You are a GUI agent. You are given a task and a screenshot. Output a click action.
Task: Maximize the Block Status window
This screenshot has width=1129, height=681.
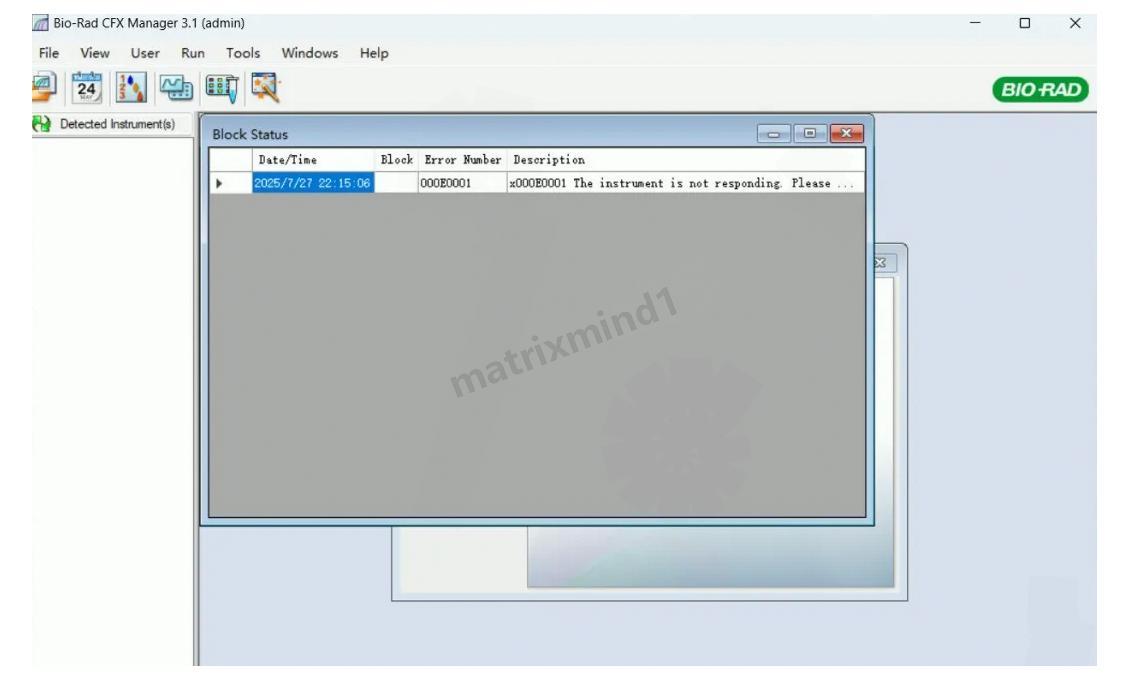coord(810,134)
